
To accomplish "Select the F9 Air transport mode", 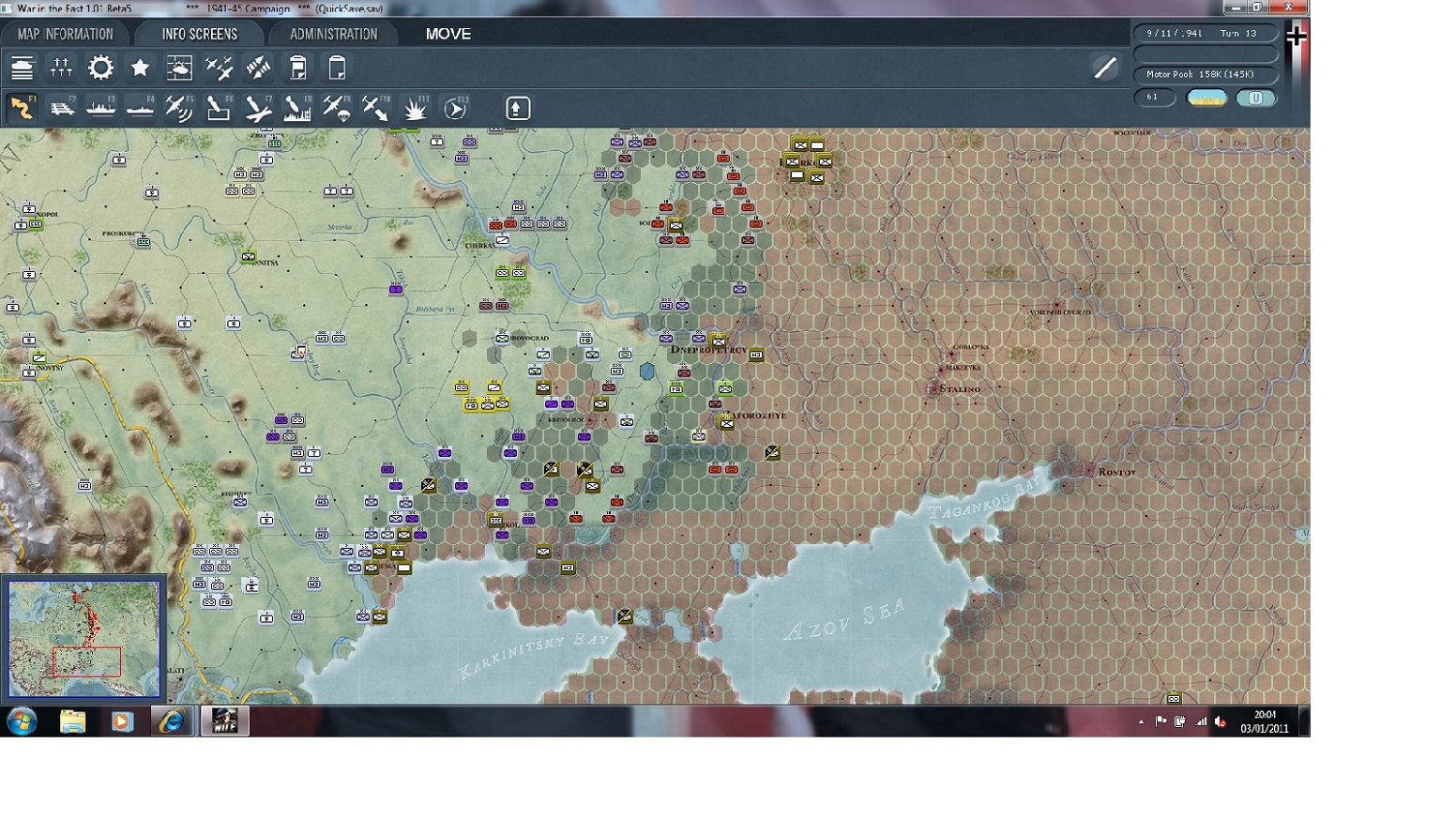I will [x=337, y=108].
